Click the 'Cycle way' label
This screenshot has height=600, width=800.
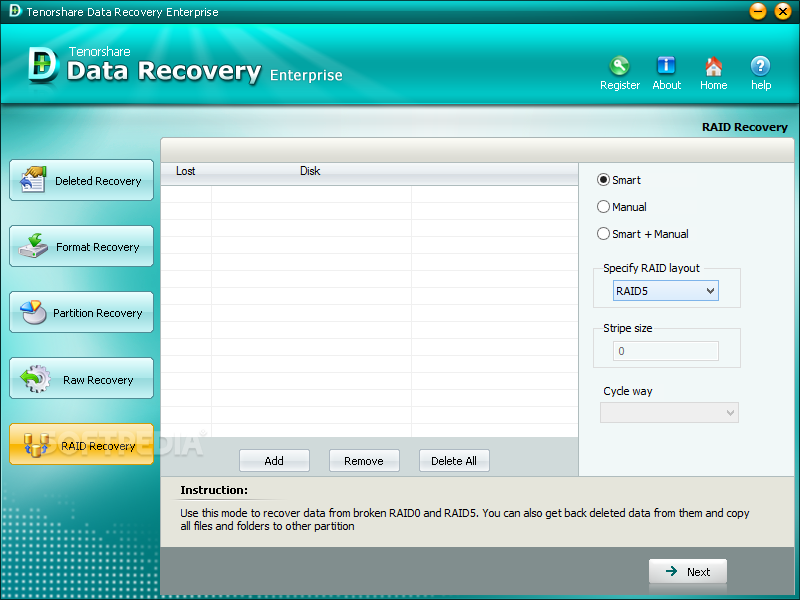[628, 391]
